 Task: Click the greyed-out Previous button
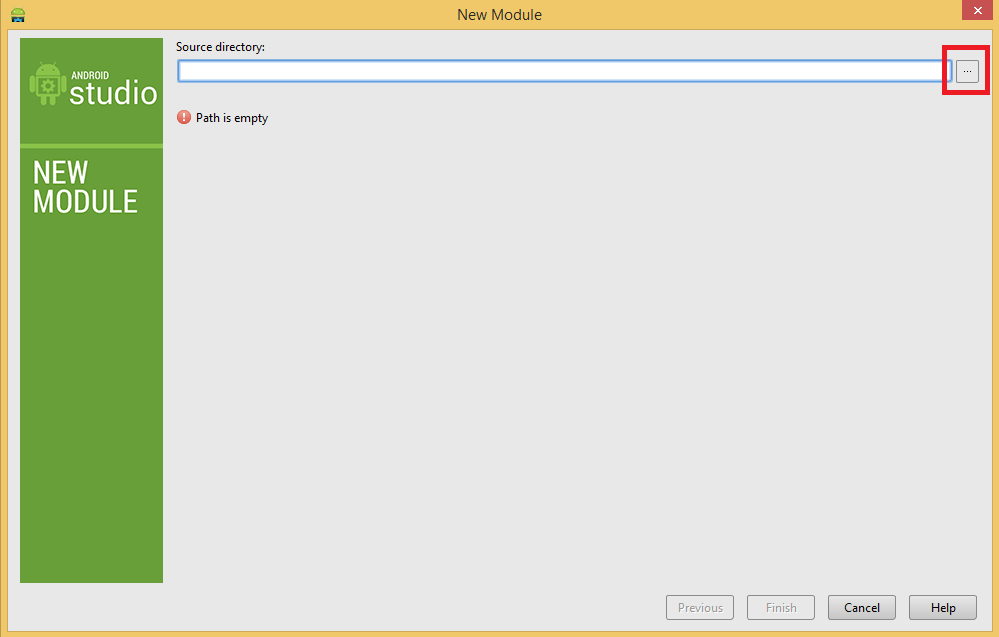700,608
